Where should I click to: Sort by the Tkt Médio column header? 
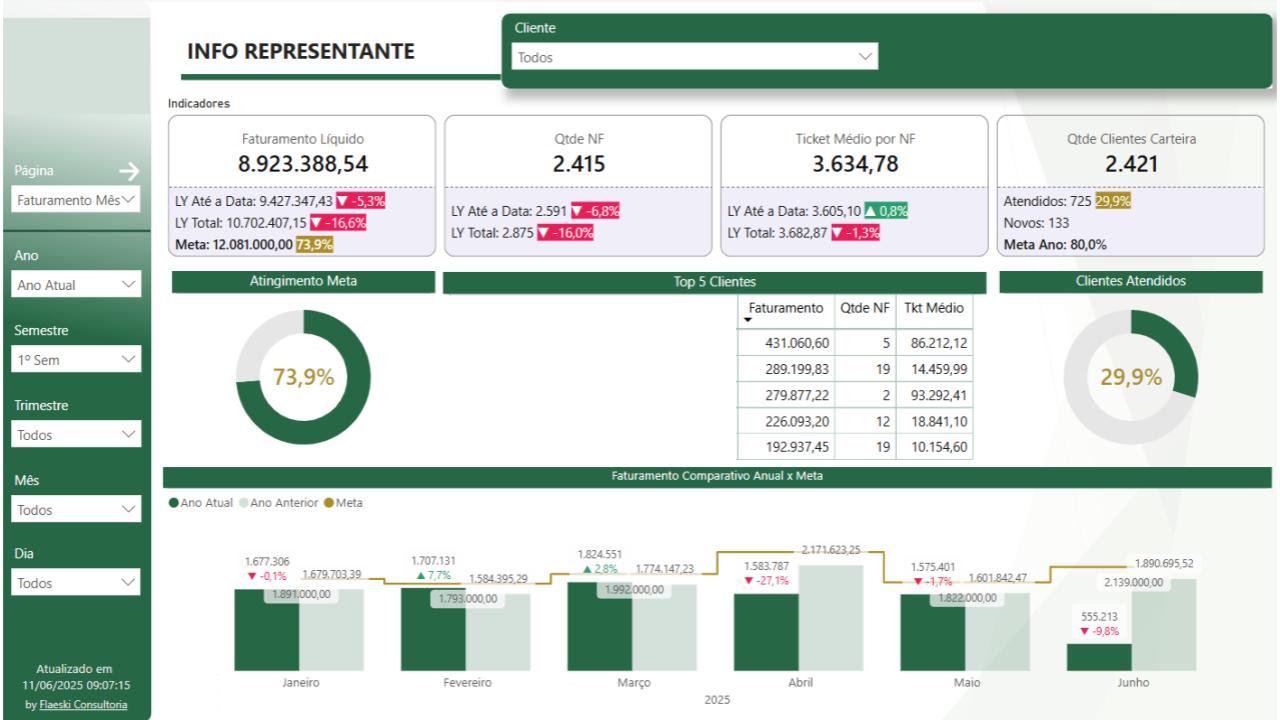coord(933,309)
